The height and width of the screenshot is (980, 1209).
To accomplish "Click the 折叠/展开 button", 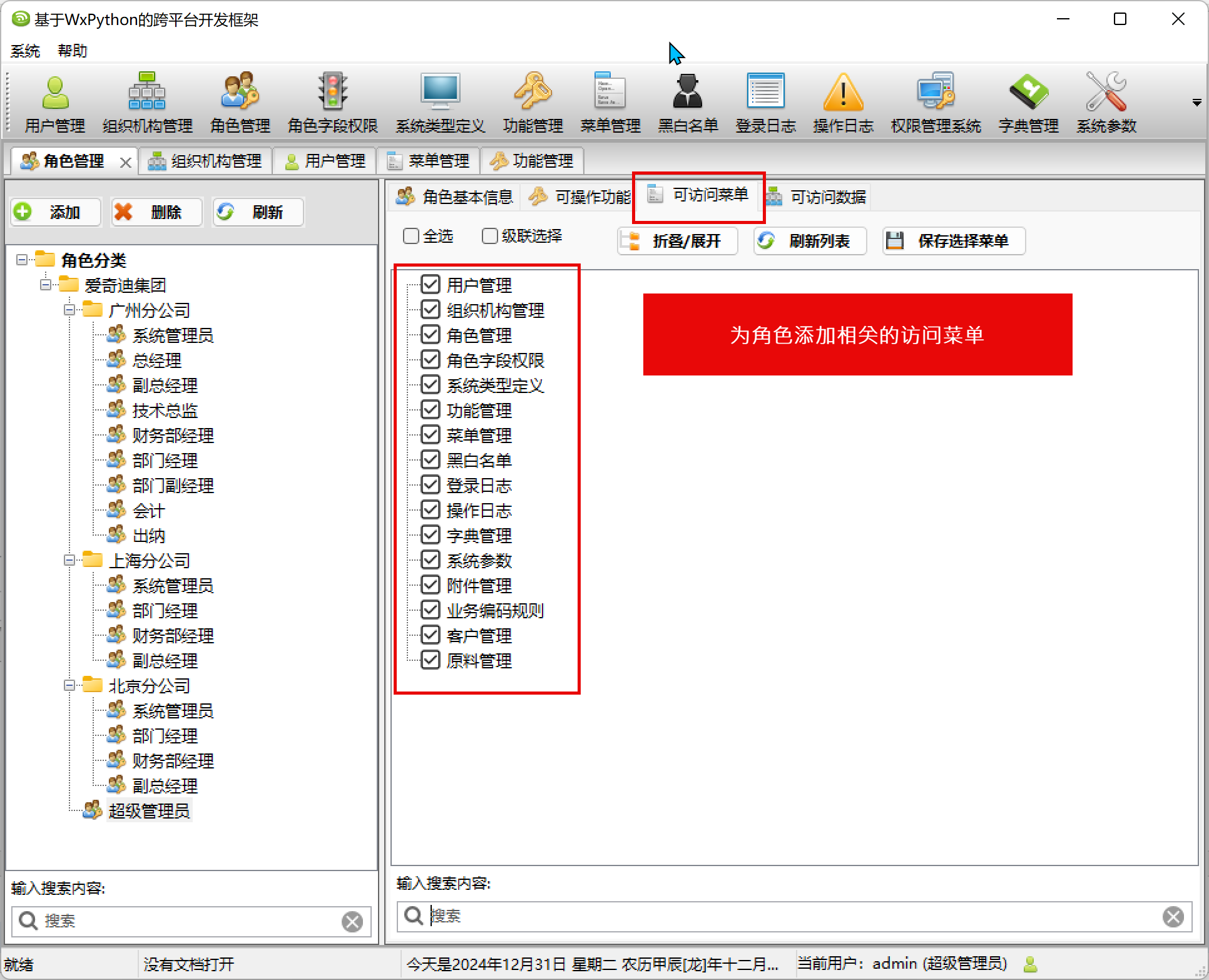I will [677, 241].
